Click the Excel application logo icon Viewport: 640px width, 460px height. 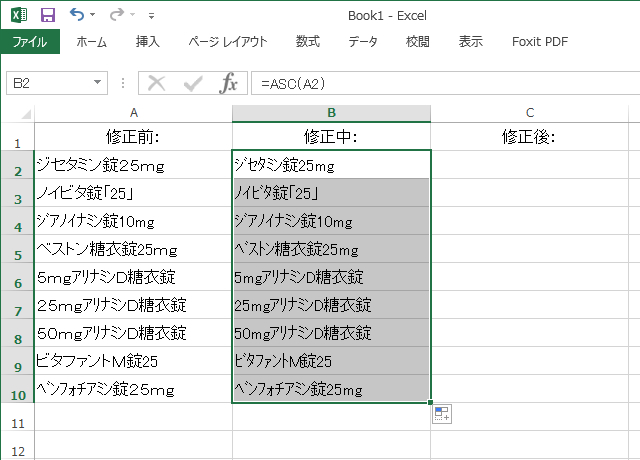[19, 15]
